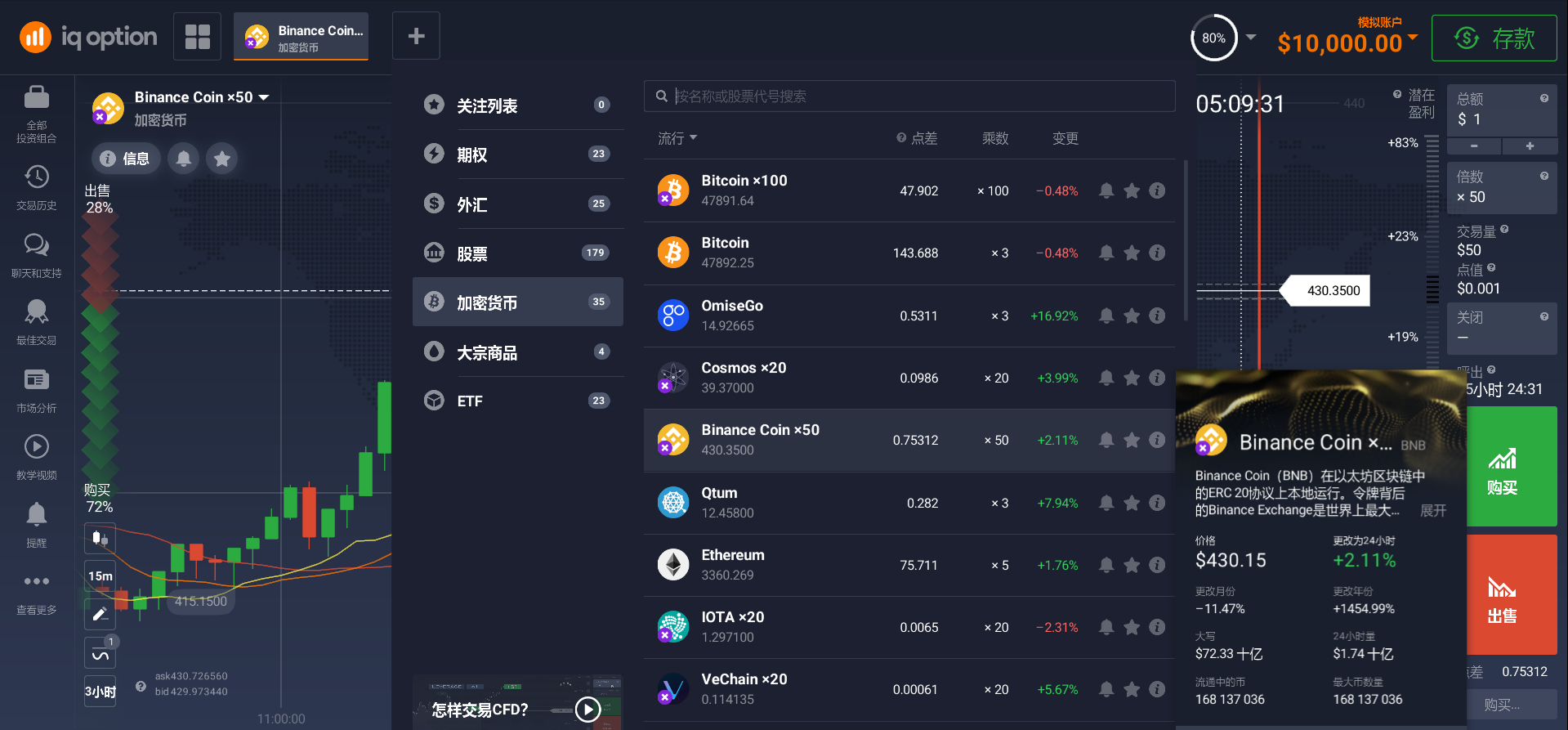
Task: Open the video tutorials play icon
Action: tap(36, 446)
